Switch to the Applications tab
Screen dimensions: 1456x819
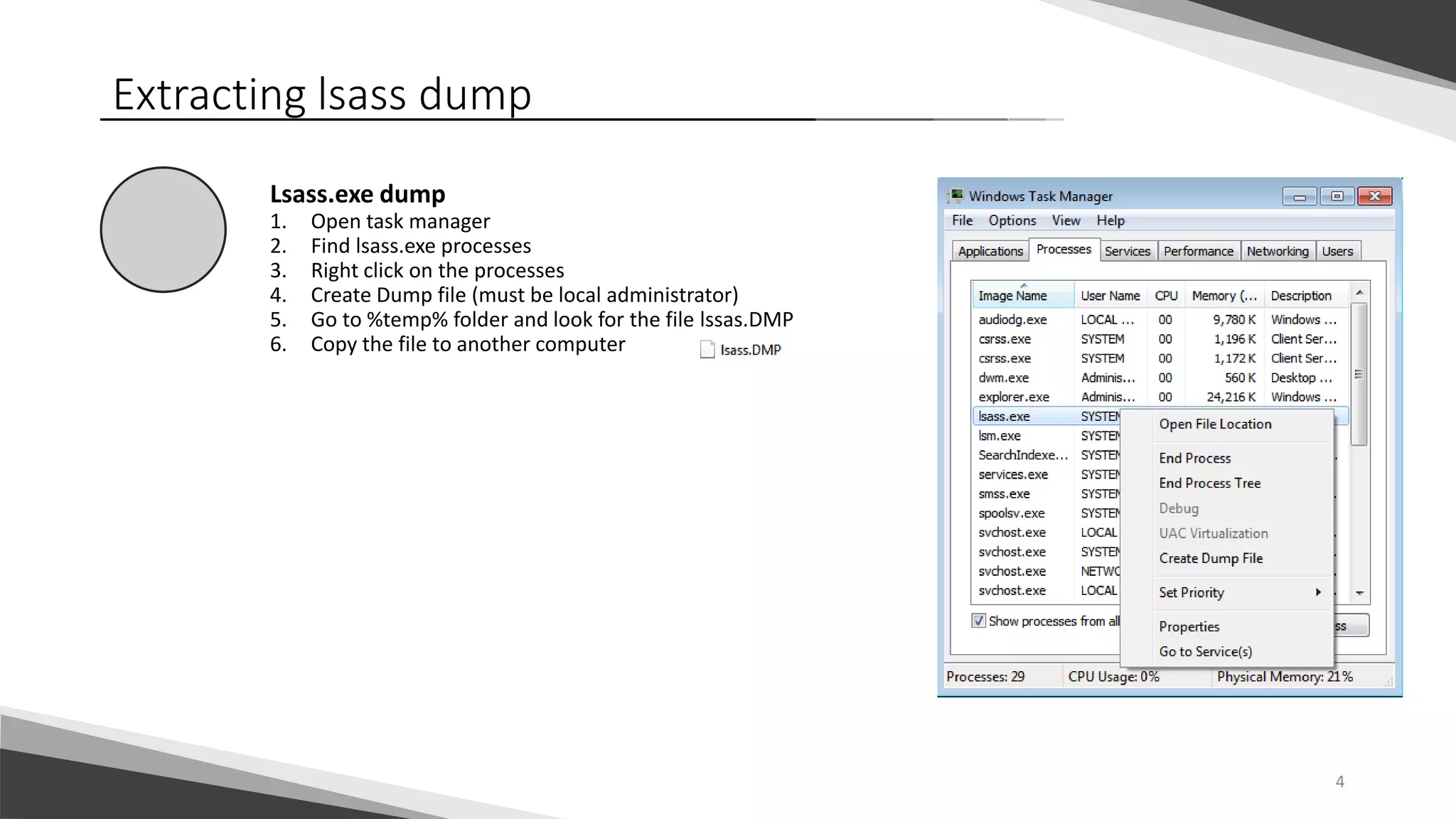[990, 251]
